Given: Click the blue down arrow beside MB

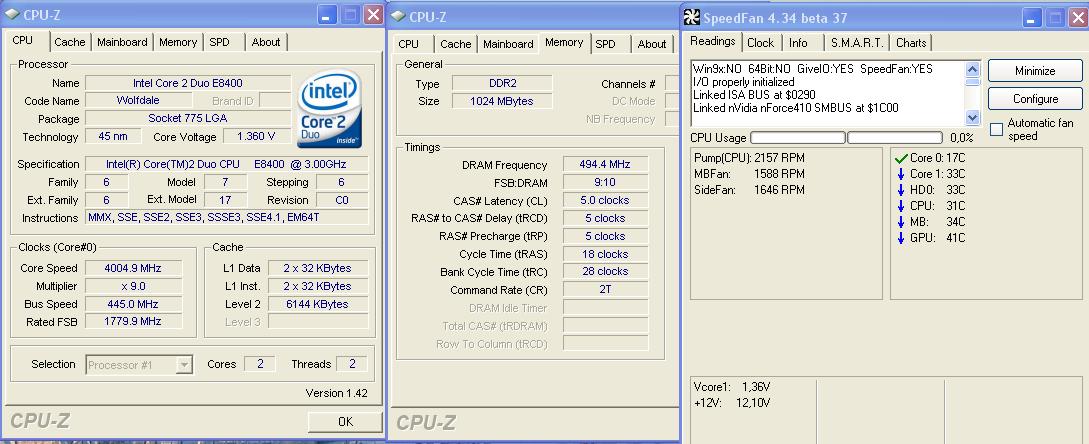Looking at the screenshot, I should [901, 222].
